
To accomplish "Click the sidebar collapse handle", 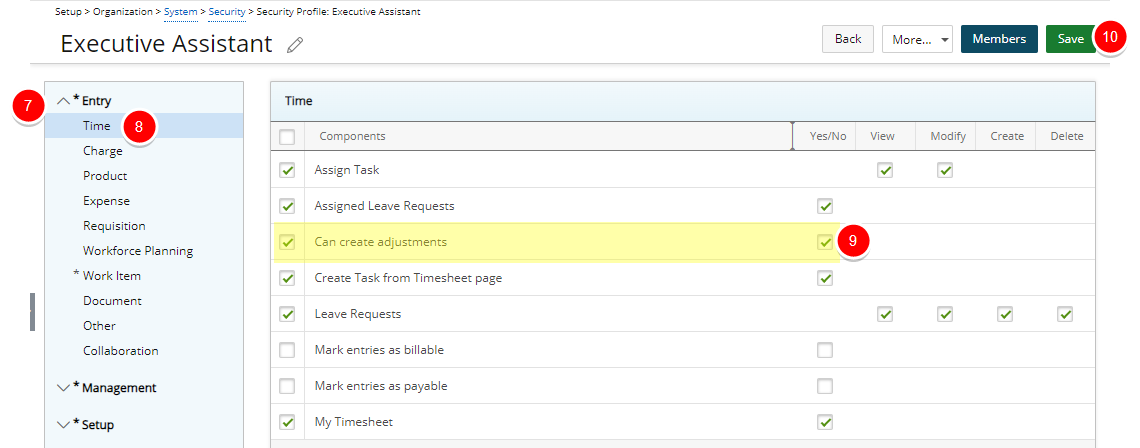I will [x=32, y=312].
